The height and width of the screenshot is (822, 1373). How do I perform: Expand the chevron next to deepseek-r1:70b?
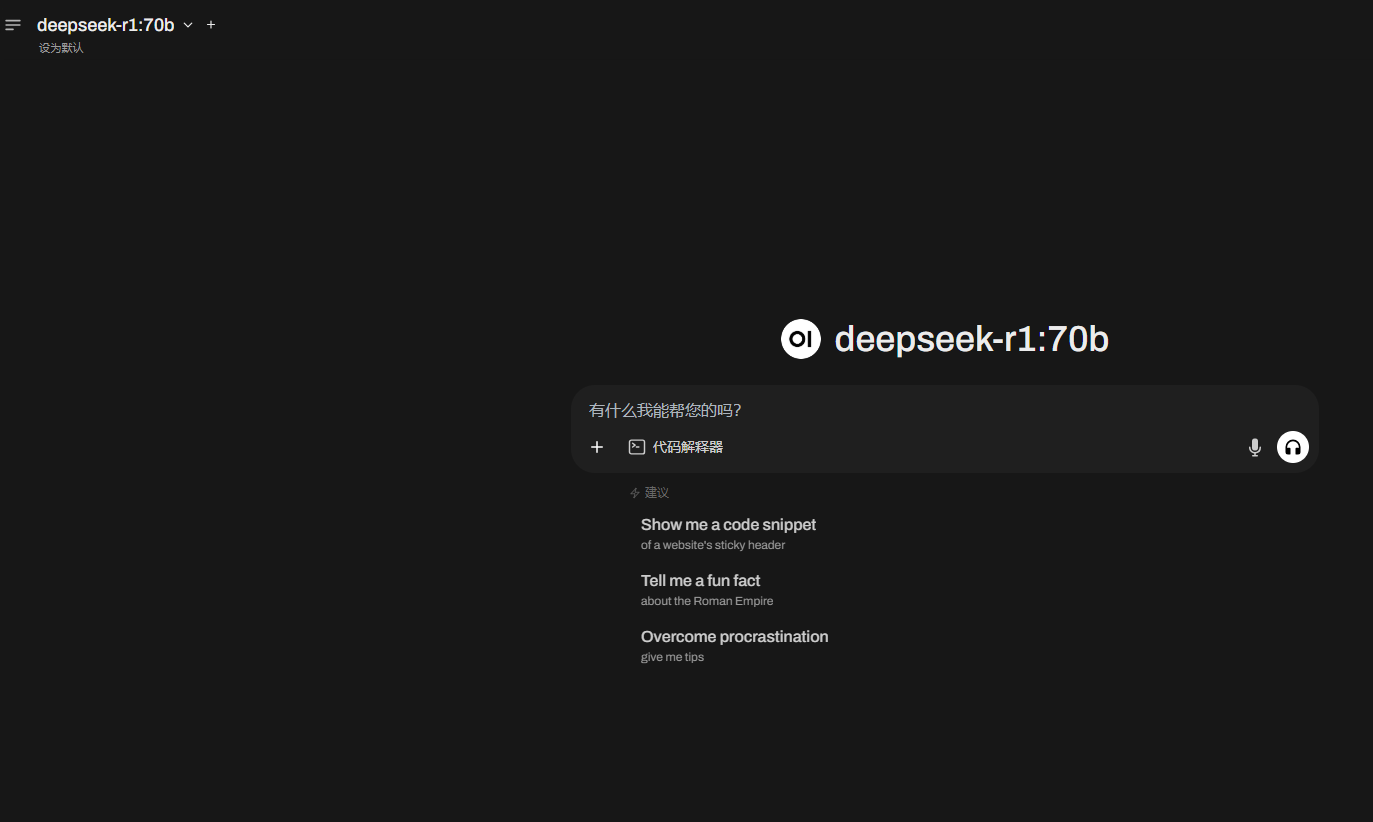coord(188,25)
